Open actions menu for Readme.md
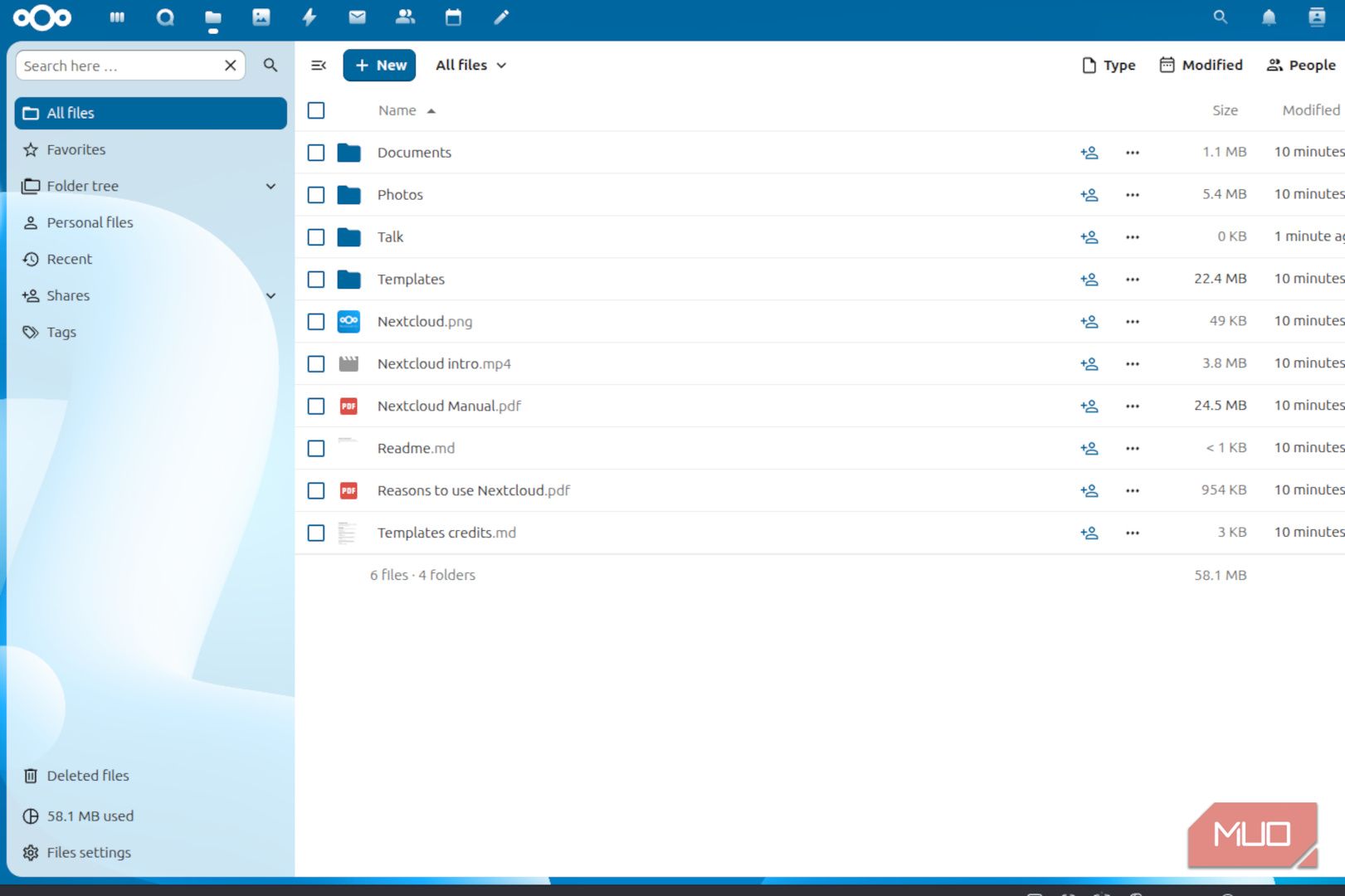The image size is (1345, 896). click(x=1133, y=449)
